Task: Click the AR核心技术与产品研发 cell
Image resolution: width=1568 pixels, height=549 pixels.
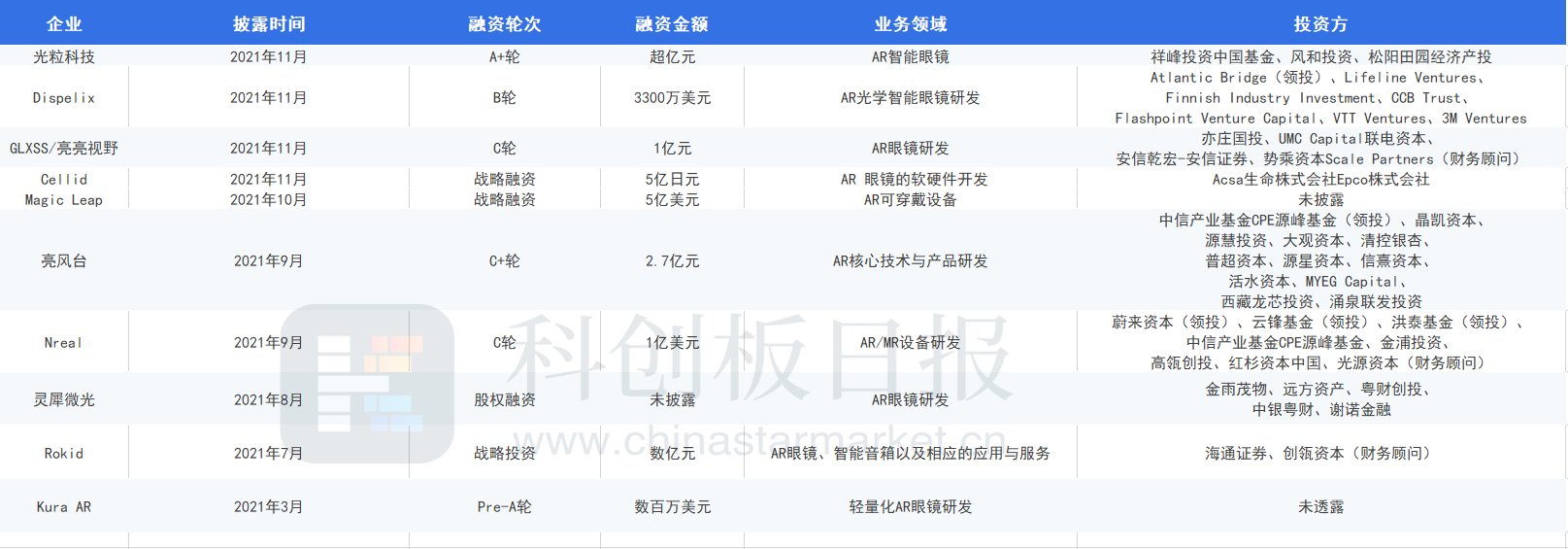Action: click(911, 261)
